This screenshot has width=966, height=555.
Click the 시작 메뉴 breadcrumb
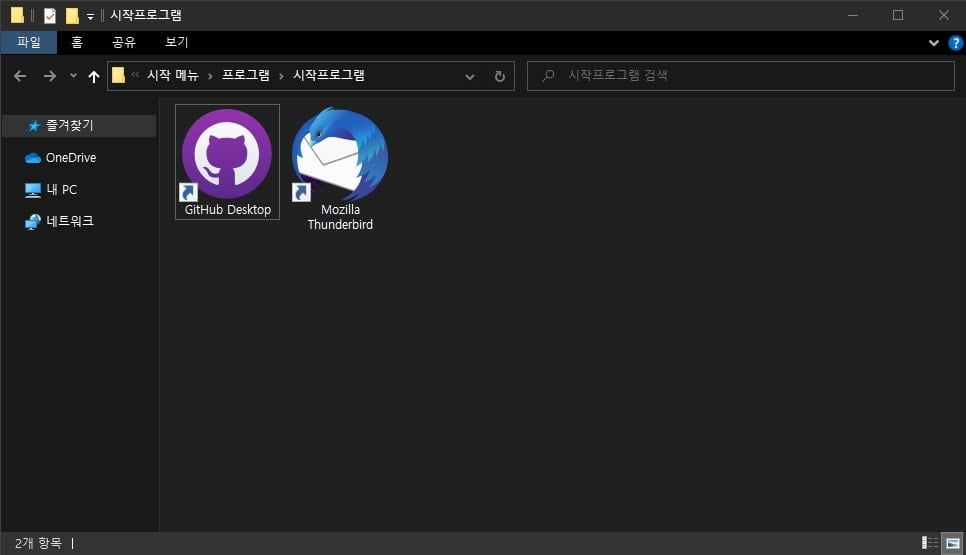(173, 75)
